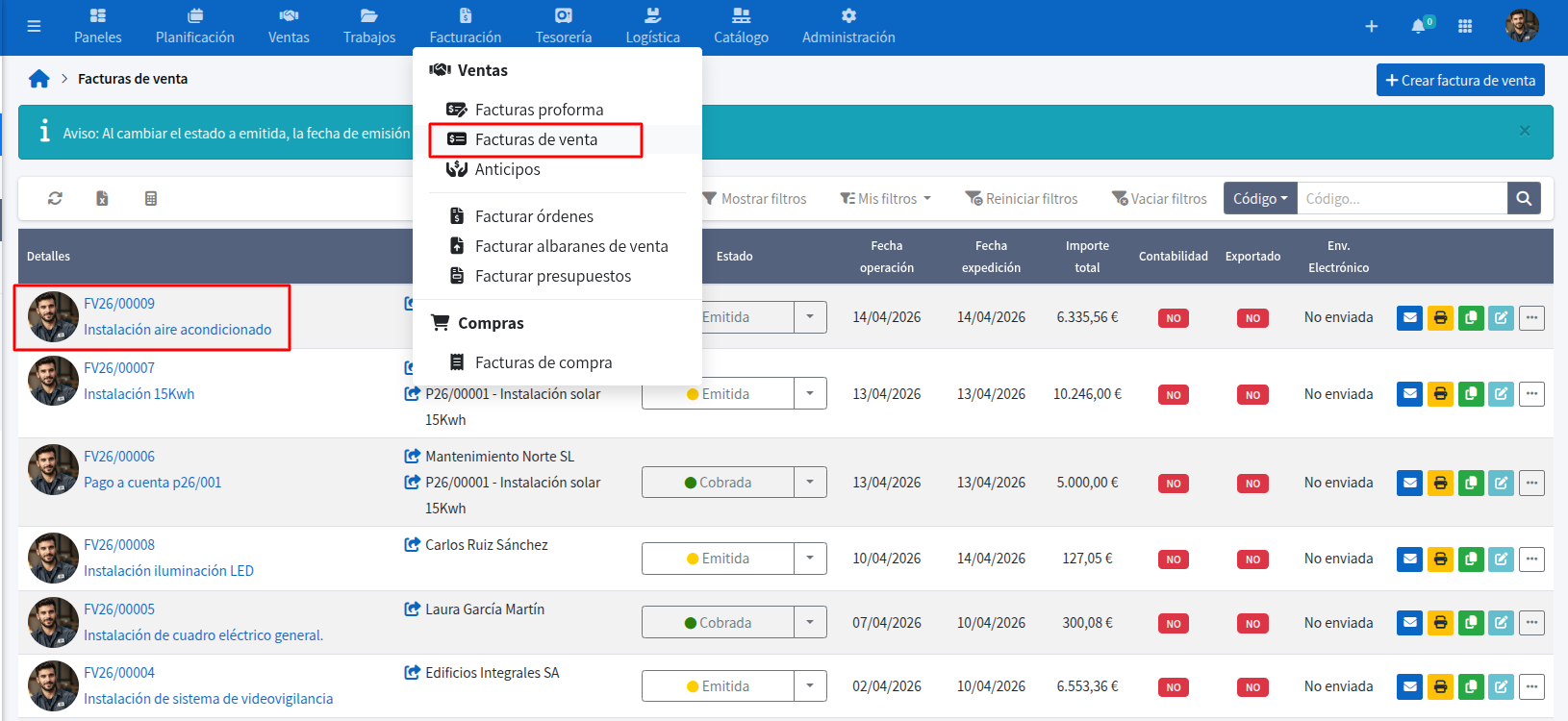This screenshot has height=721, width=1568.
Task: Send invoice FV26/00009 by email
Action: pos(1409,317)
